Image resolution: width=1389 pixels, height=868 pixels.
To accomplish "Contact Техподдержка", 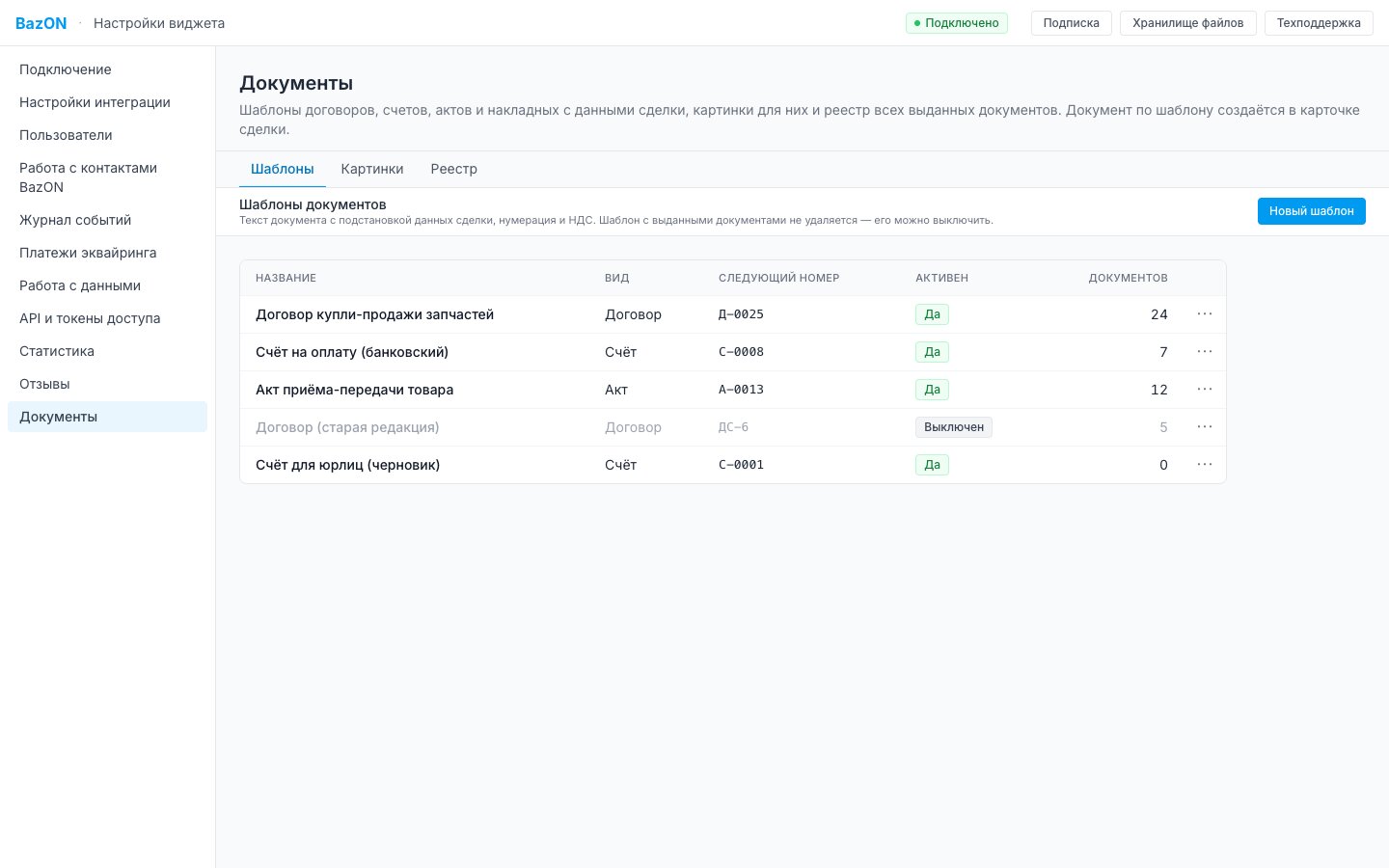I will [x=1319, y=23].
